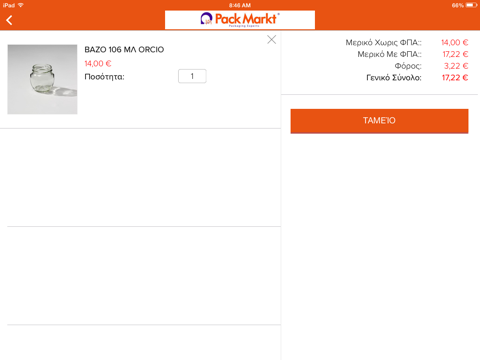Screen dimensions: 480x360
Task: Remove BAZO 106 ΜΛ ORCIO from cart
Action: tap(272, 40)
